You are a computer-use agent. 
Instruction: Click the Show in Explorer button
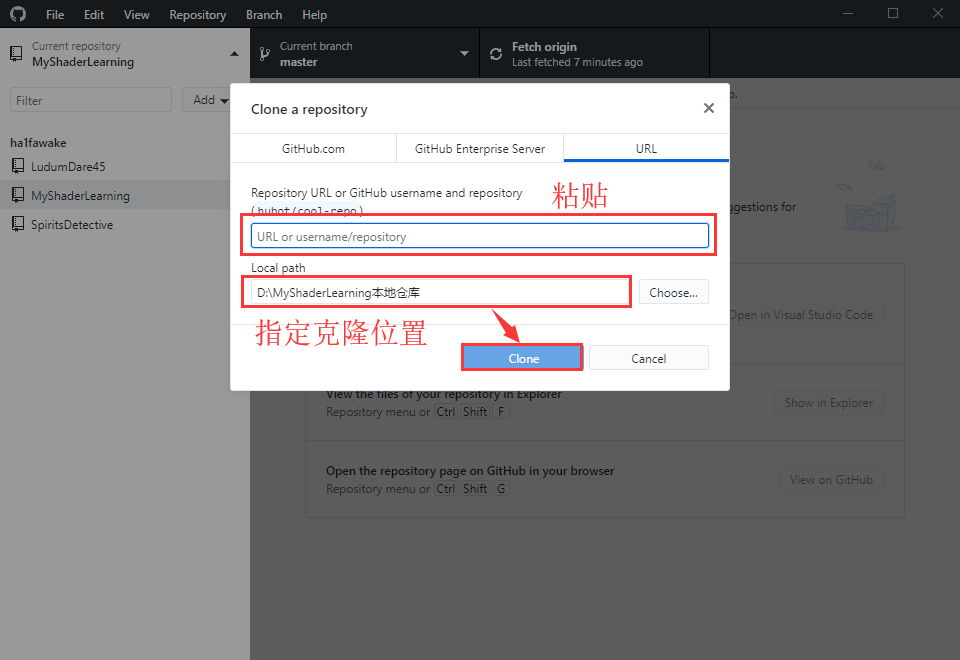[829, 402]
